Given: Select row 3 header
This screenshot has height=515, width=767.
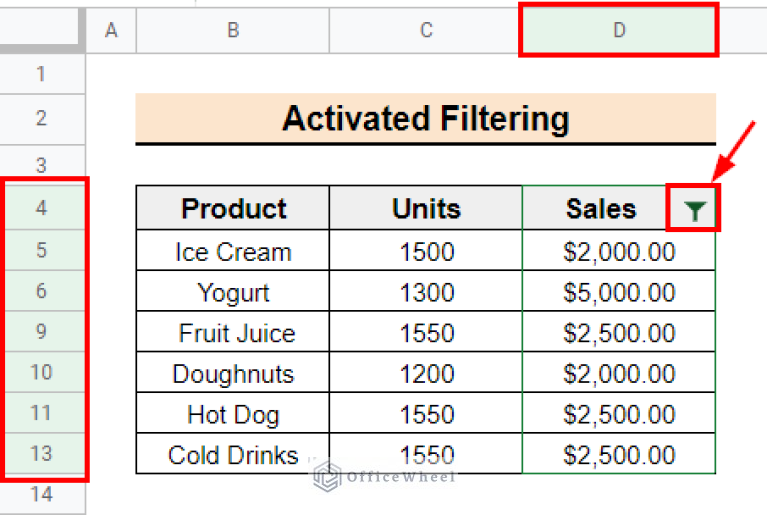Looking at the screenshot, I should [x=42, y=164].
